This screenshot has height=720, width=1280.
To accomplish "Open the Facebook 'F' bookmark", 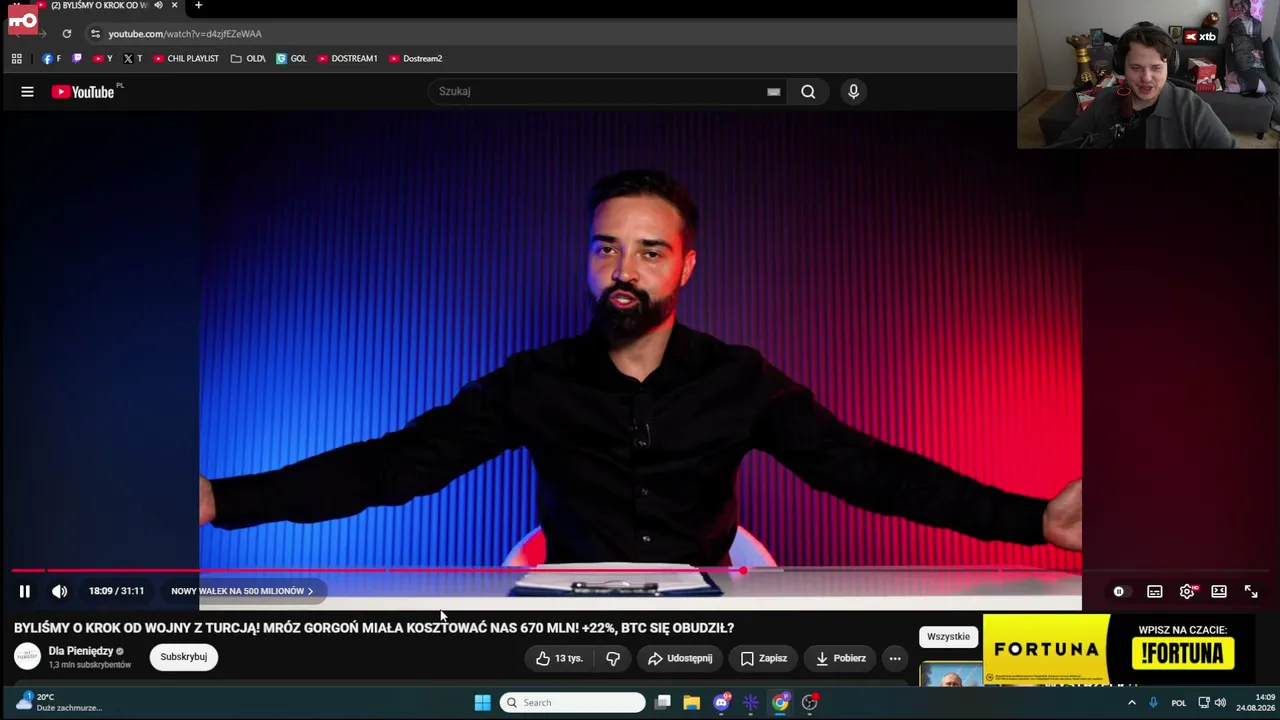I will coord(51,59).
